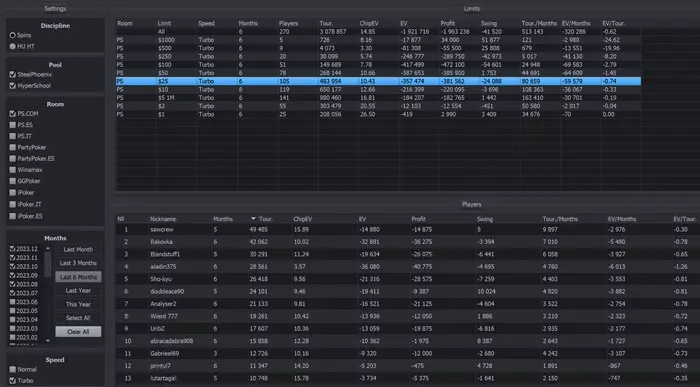Select player aladin375 in players table
The height and width of the screenshot is (387, 700).
click(408, 266)
